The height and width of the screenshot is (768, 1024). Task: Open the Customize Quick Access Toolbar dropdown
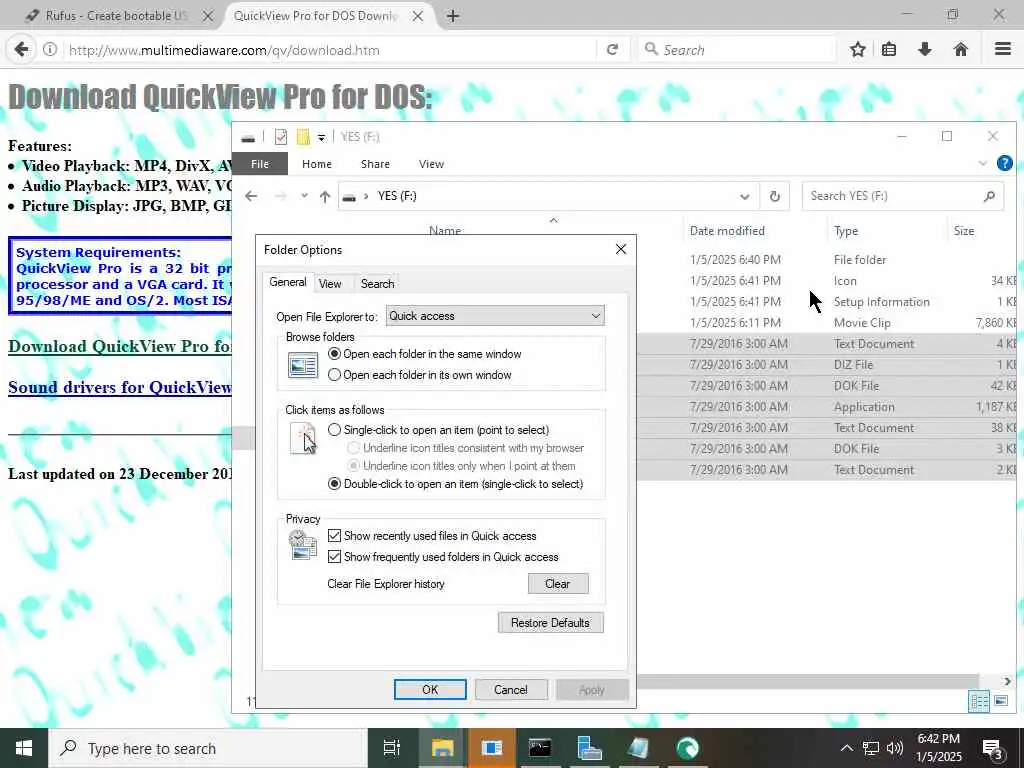pyautogui.click(x=321, y=137)
